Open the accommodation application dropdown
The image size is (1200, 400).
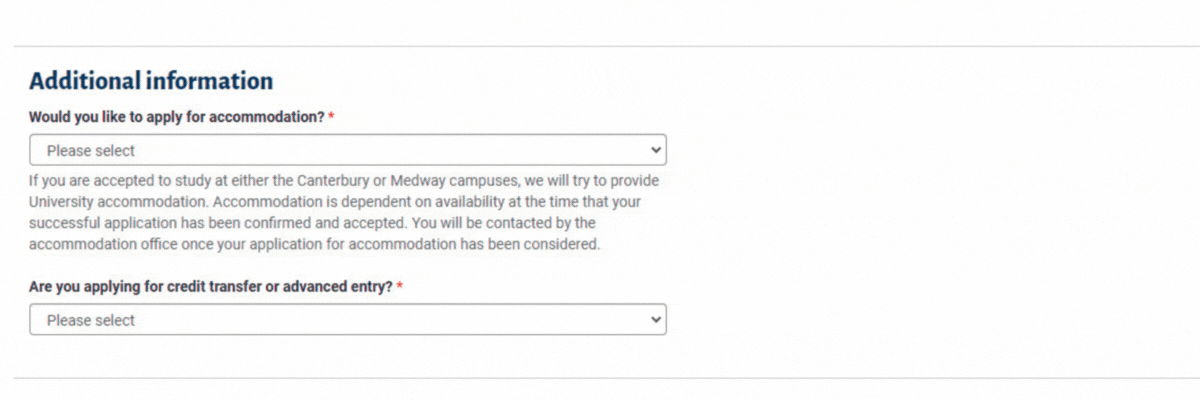347,150
